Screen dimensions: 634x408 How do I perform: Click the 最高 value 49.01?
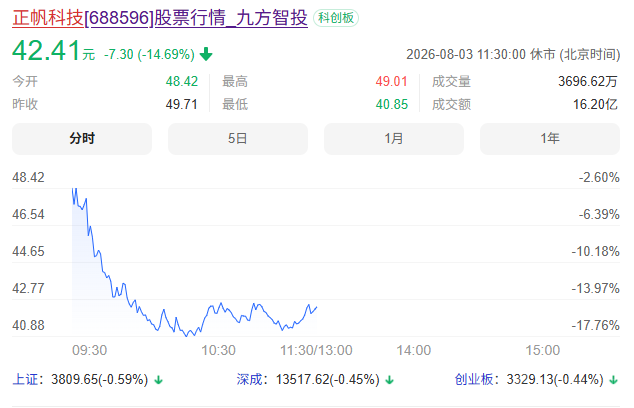click(x=392, y=82)
